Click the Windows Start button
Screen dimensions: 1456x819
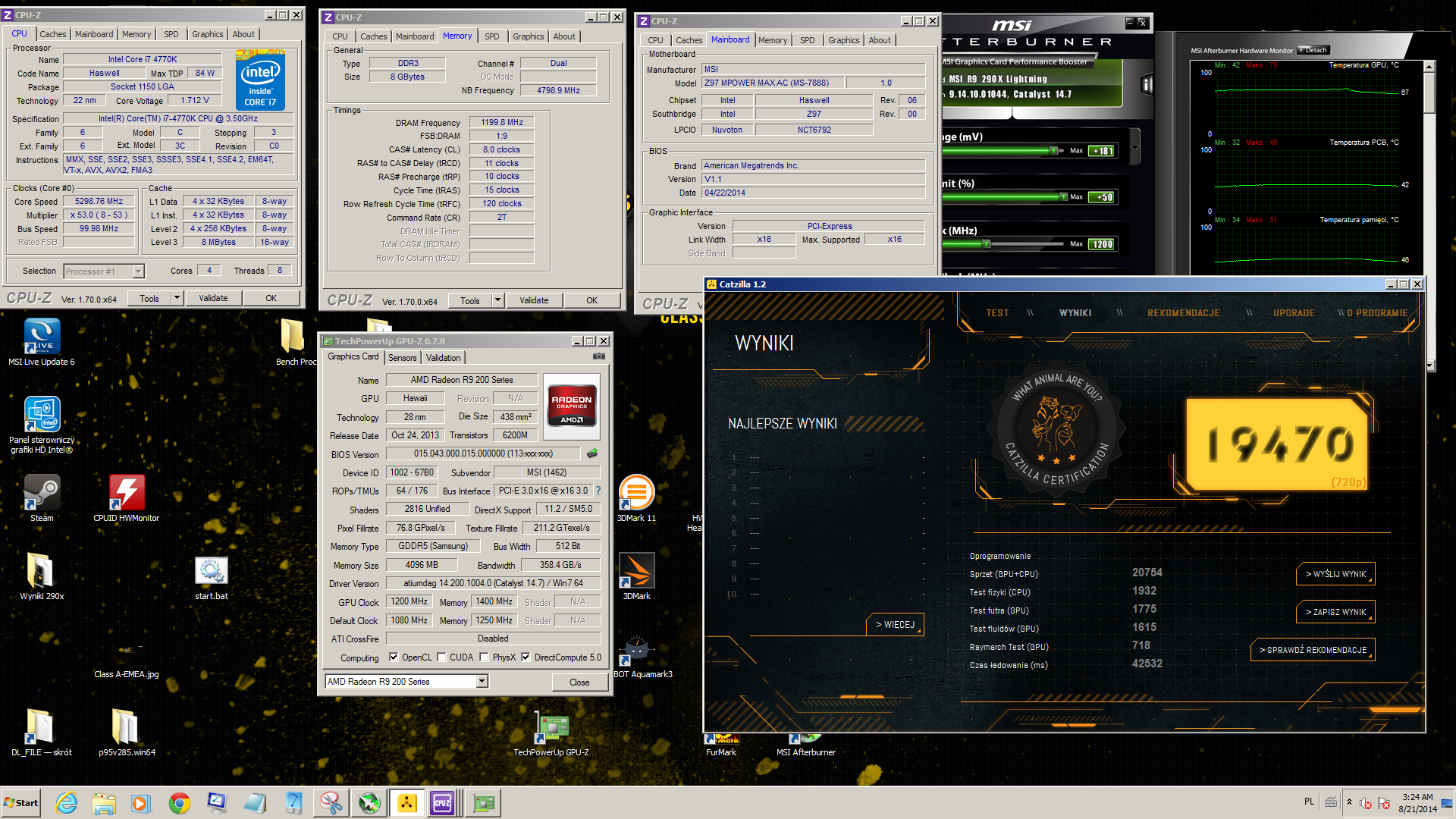tap(21, 802)
